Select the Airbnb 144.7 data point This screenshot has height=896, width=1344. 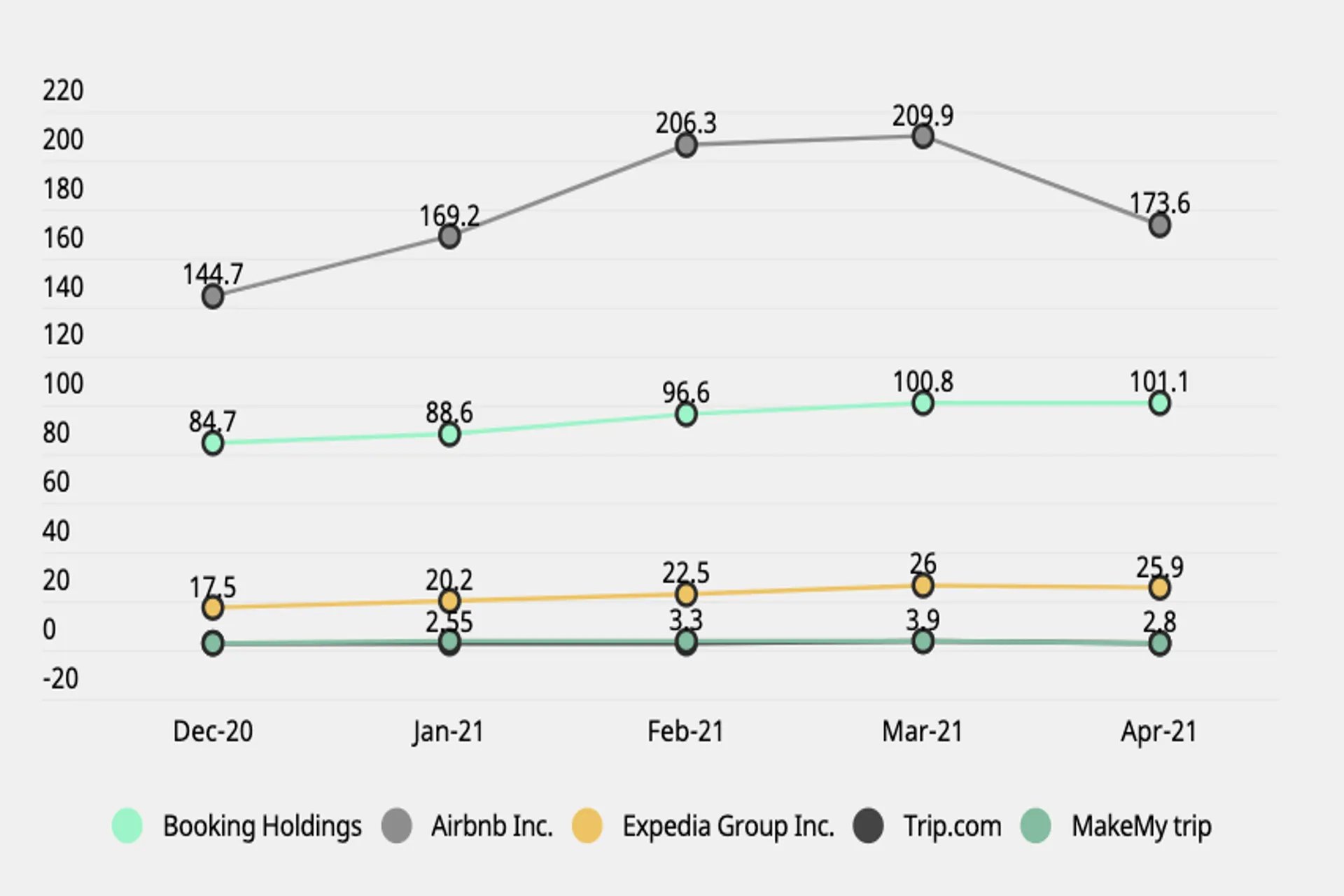(x=213, y=296)
